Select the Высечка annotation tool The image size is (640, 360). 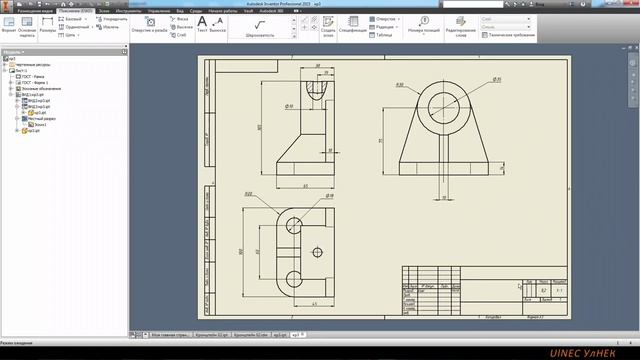tap(181, 27)
